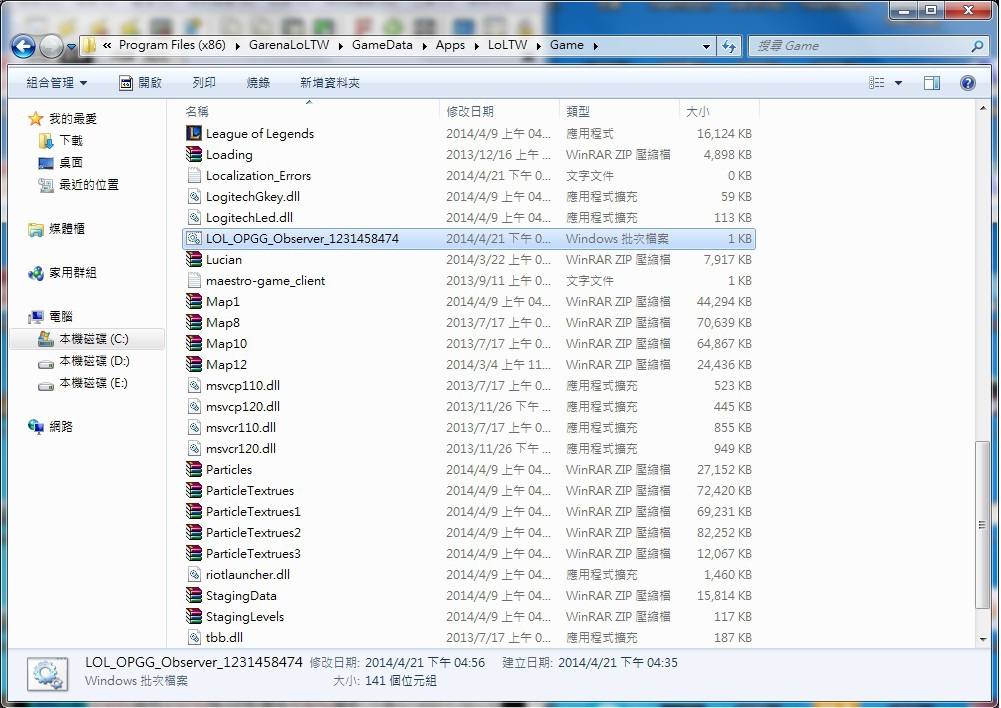Open the recent pages history arrow

click(x=71, y=47)
